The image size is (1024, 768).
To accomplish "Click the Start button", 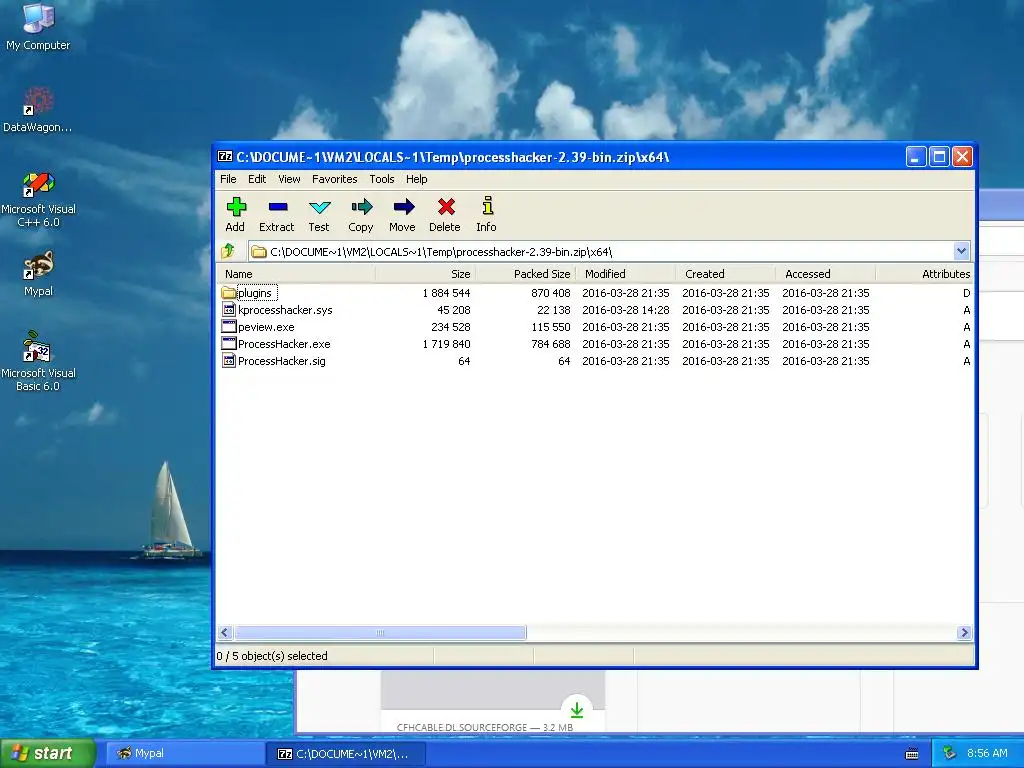I will click(47, 753).
